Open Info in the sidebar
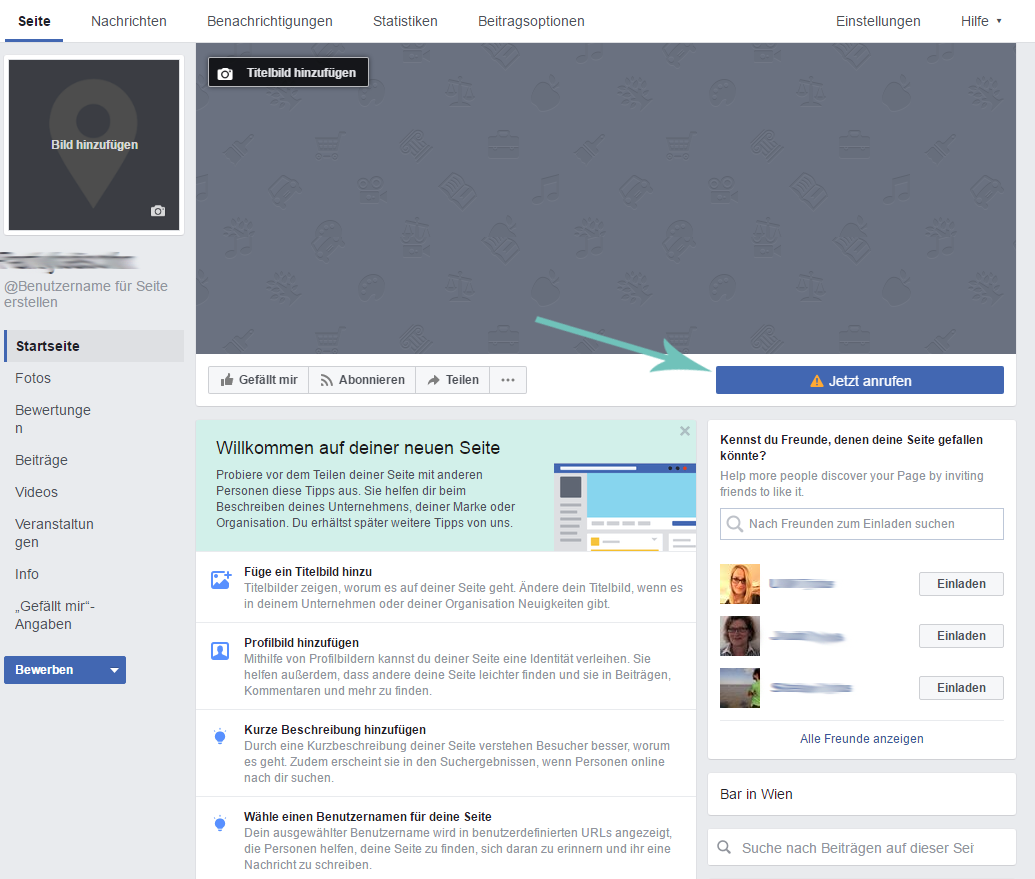Viewport: 1035px width, 879px height. pos(26,574)
